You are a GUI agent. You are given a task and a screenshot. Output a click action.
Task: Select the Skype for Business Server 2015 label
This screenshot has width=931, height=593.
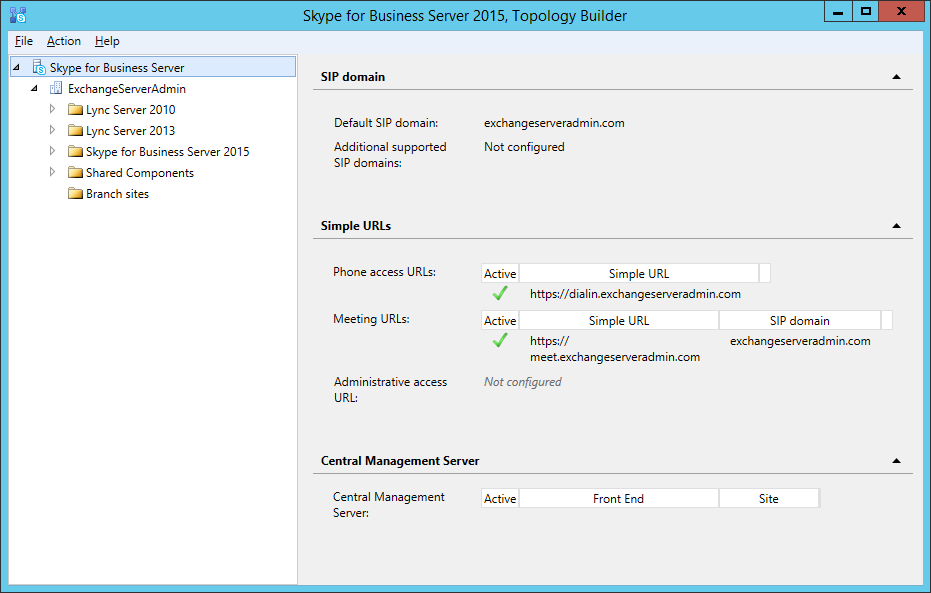click(167, 151)
